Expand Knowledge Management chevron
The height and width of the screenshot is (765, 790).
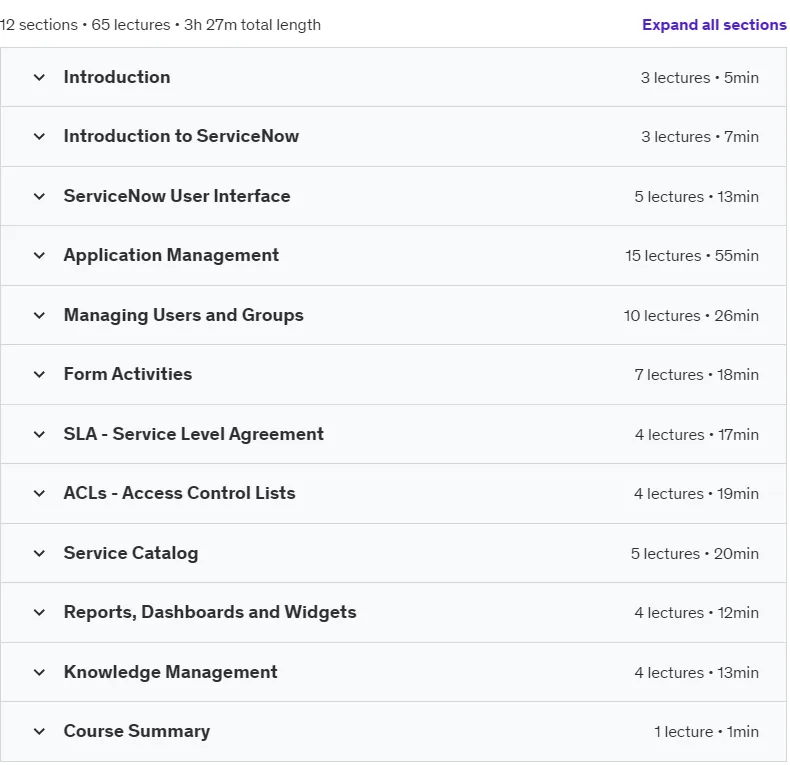point(39,672)
